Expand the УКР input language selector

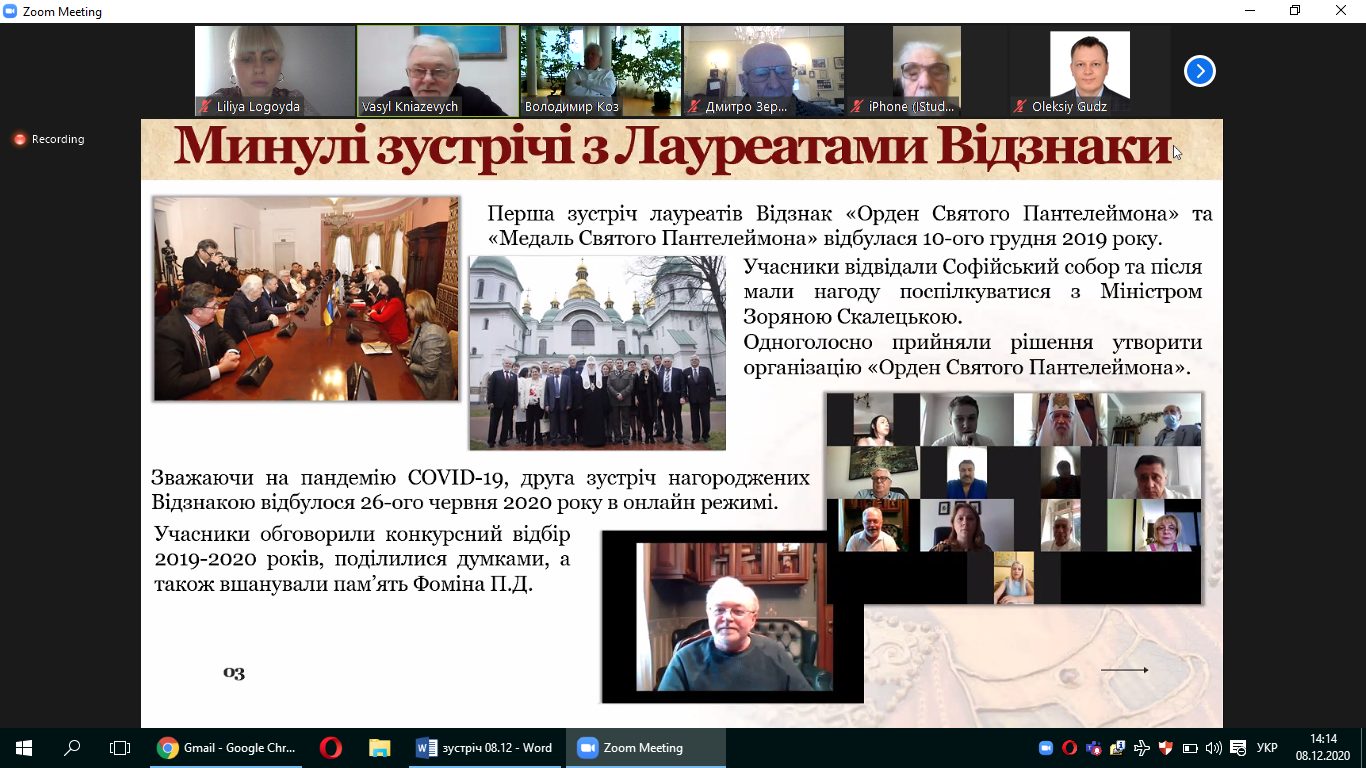tap(1266, 748)
